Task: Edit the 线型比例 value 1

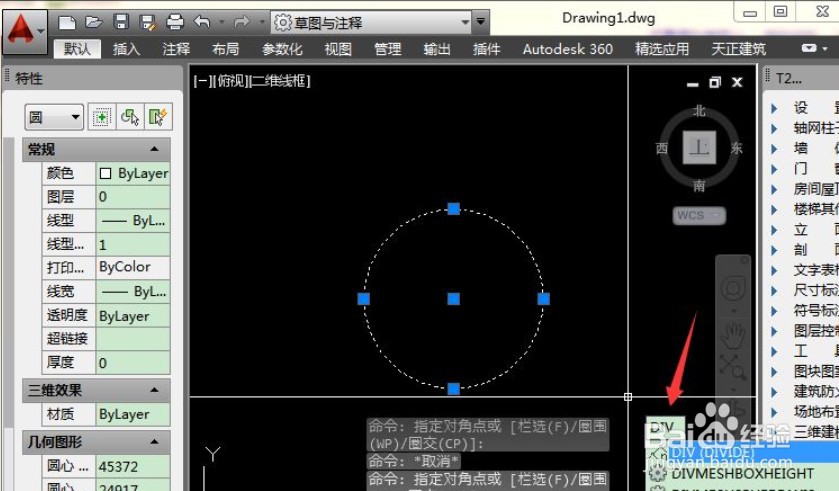Action: point(133,244)
